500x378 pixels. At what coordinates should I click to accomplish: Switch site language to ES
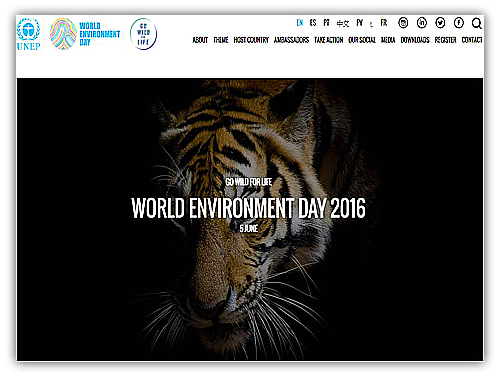pyautogui.click(x=313, y=23)
